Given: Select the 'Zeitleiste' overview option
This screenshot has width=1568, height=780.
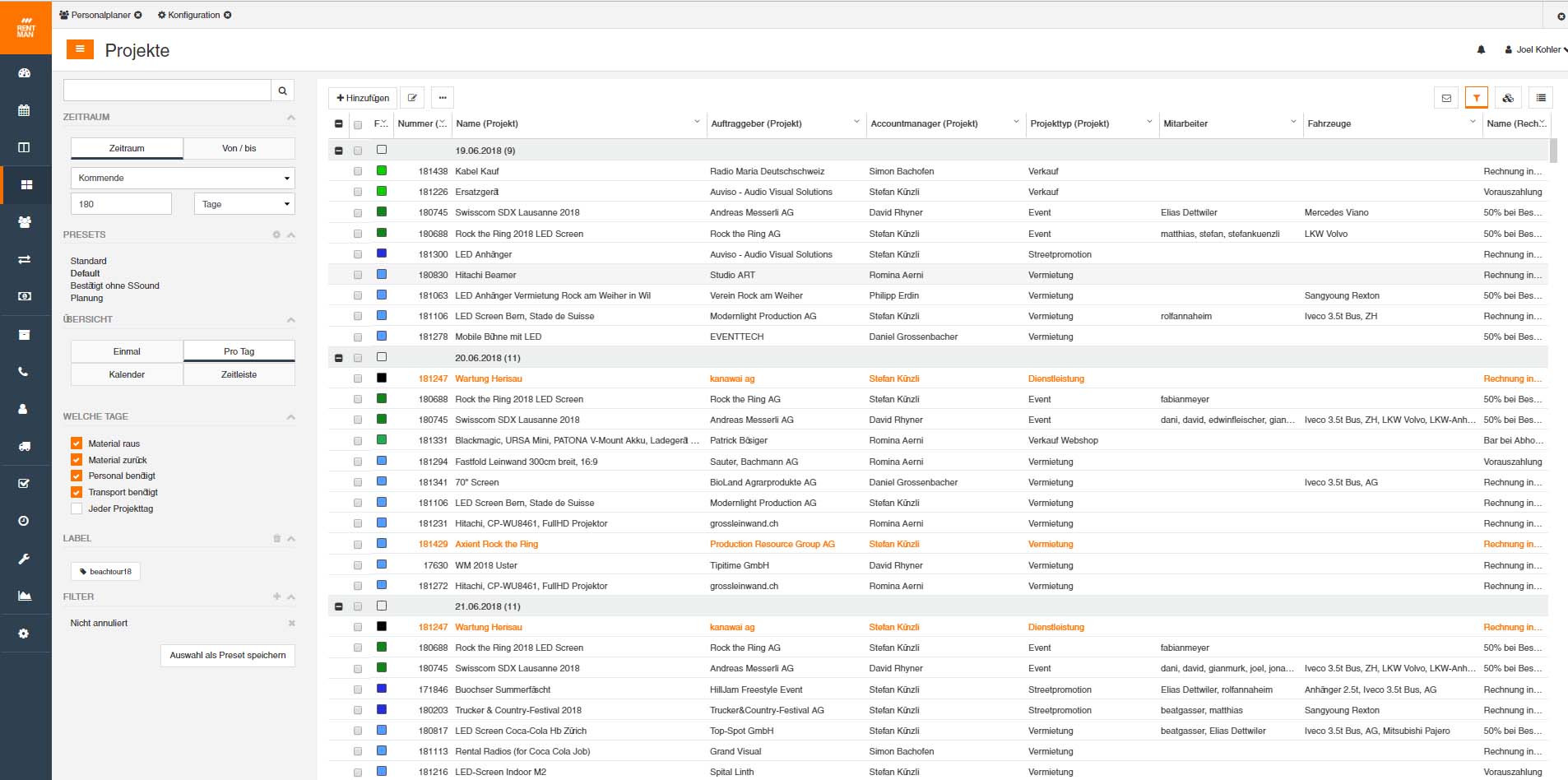Looking at the screenshot, I should [239, 374].
